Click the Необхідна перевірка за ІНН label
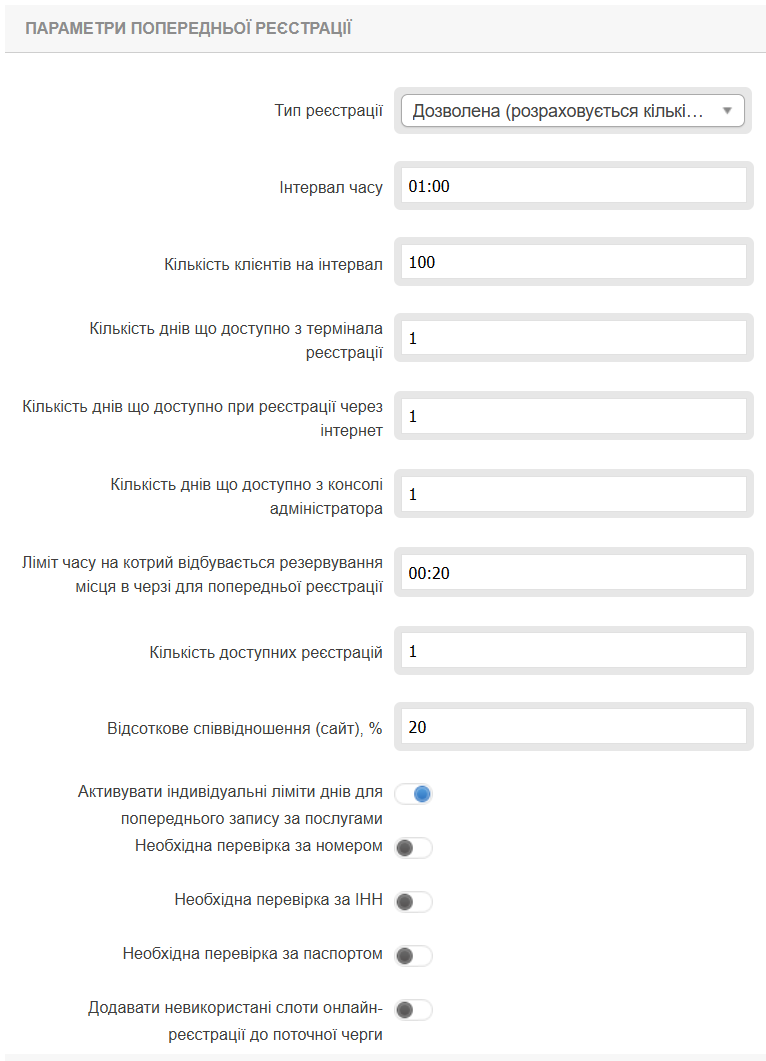The image size is (766, 1061). coord(278,900)
